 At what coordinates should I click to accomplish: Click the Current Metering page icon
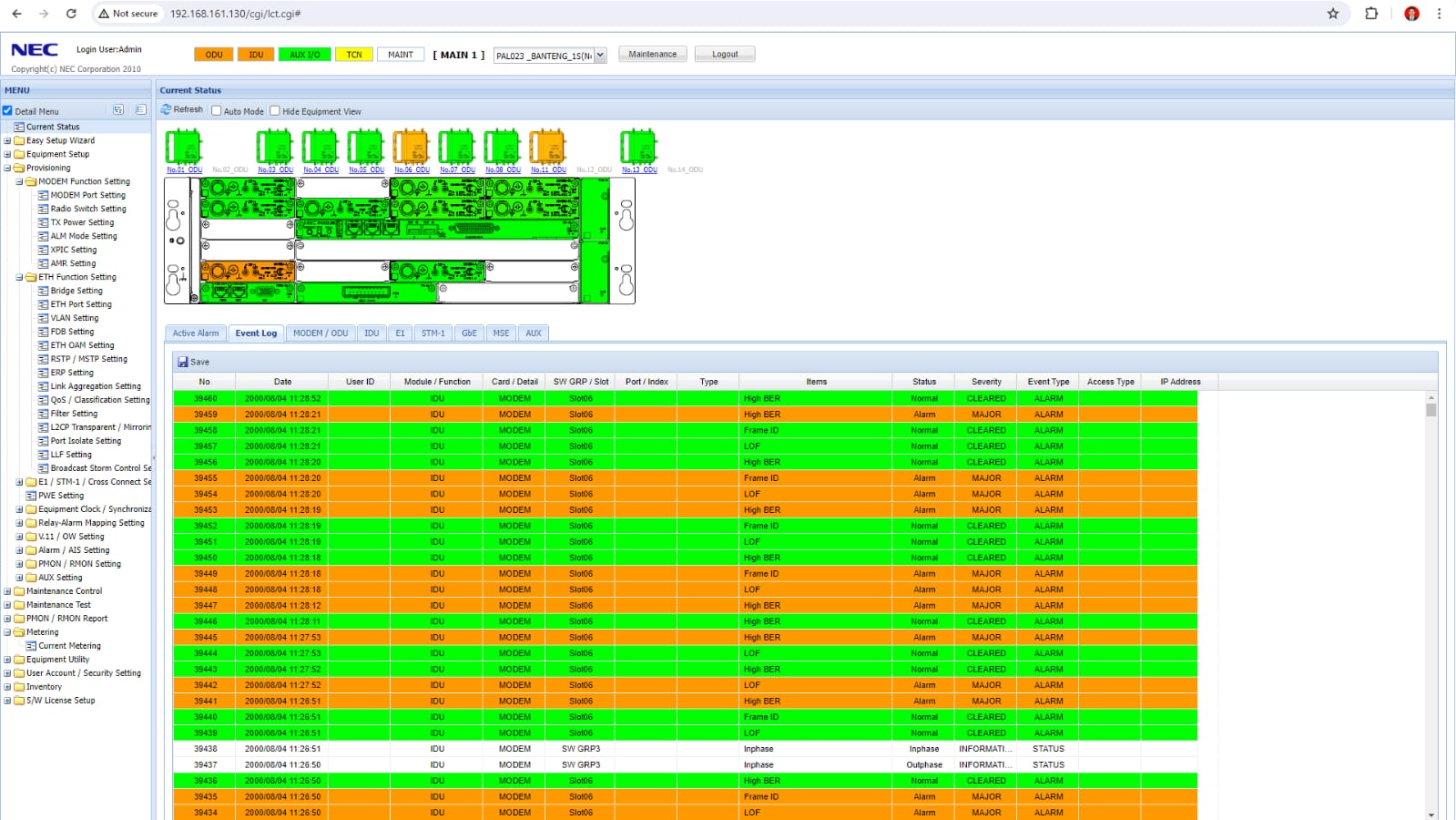point(31,646)
